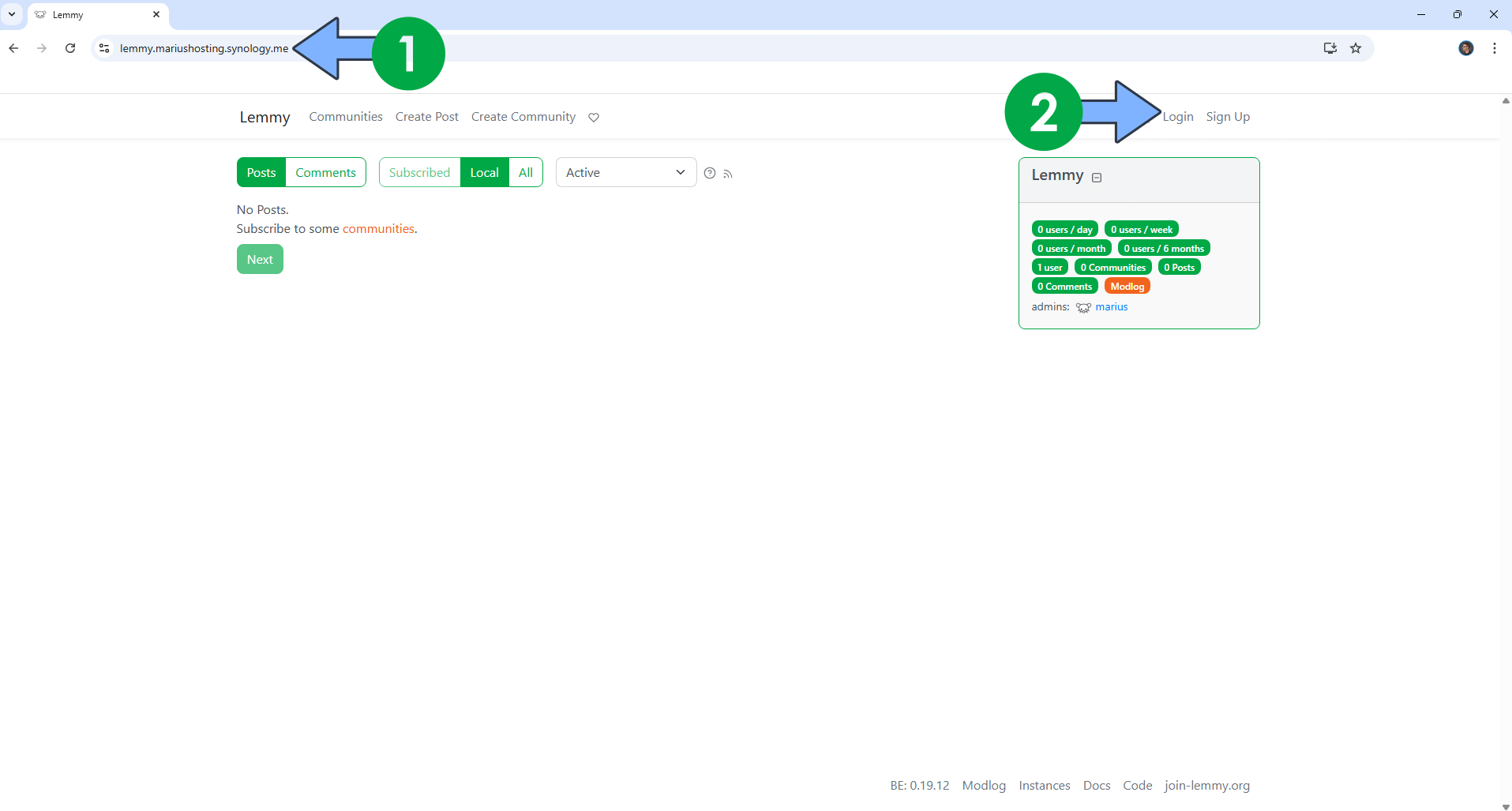Select the Local listing filter
This screenshot has height=811, width=1512.
click(x=485, y=172)
